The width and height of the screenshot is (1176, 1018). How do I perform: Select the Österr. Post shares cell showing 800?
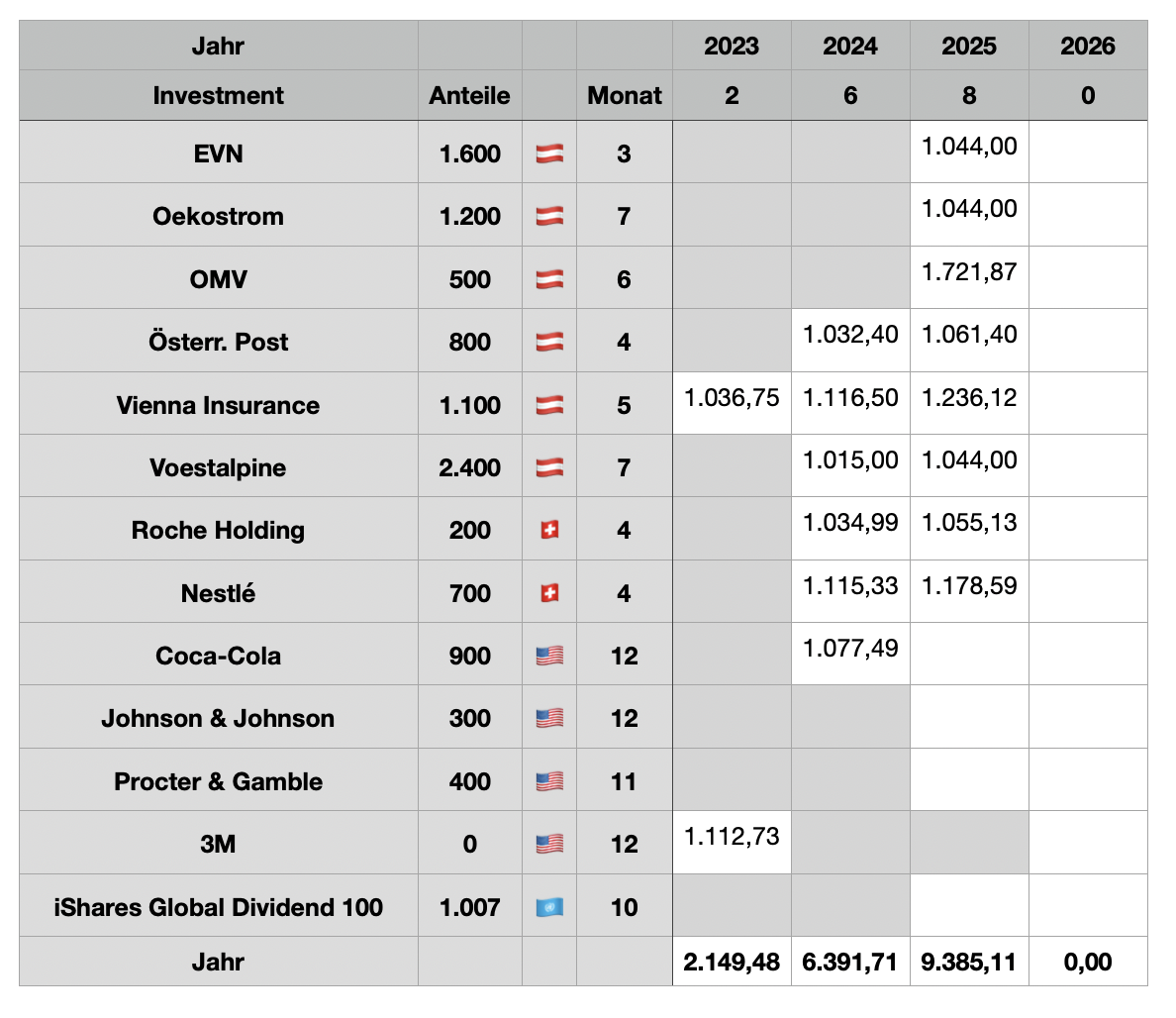[469, 342]
